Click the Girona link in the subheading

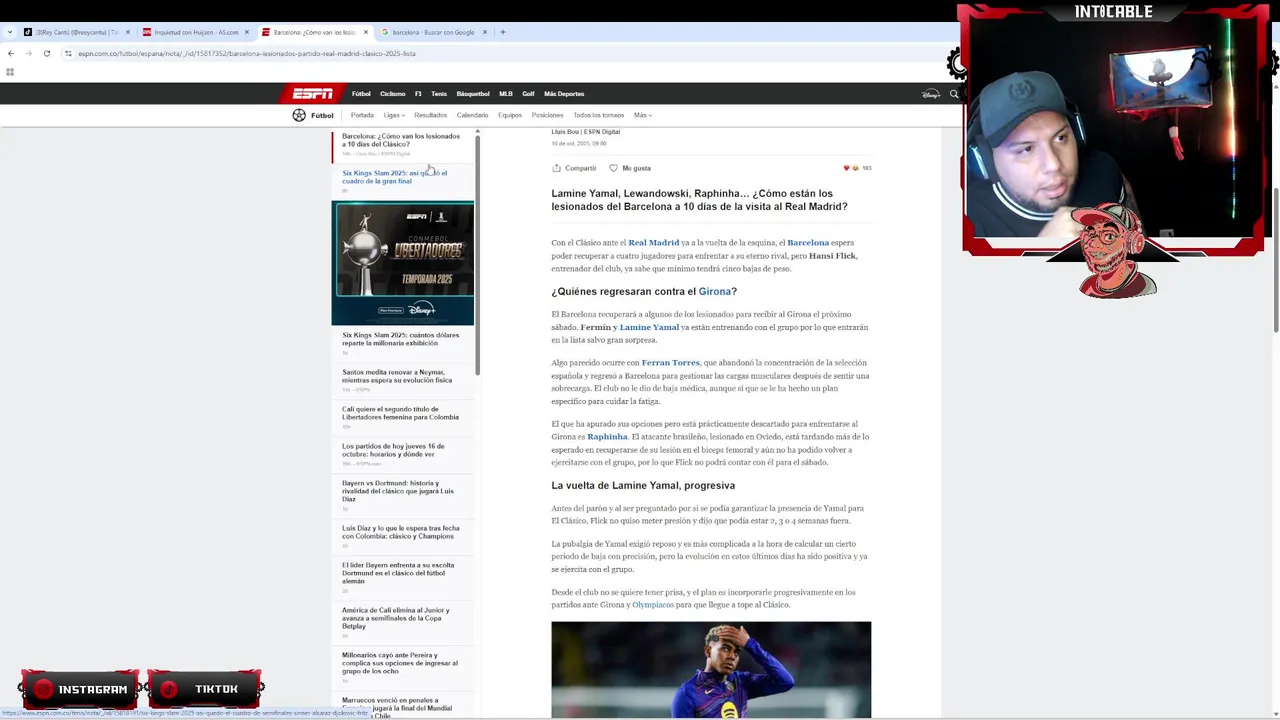pyautogui.click(x=714, y=292)
